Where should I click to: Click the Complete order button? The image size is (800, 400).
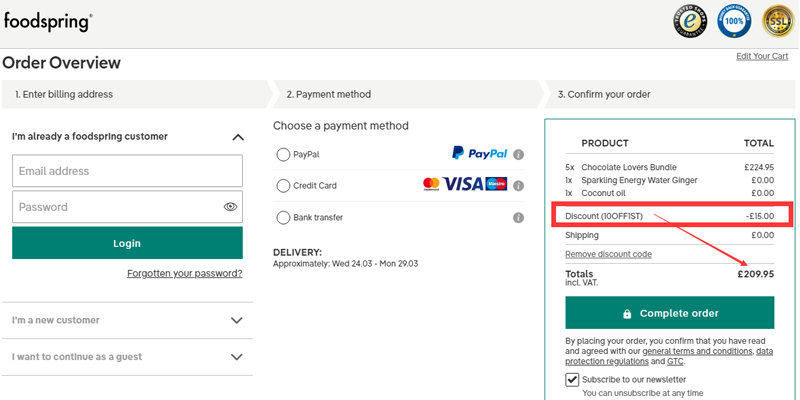pos(669,313)
